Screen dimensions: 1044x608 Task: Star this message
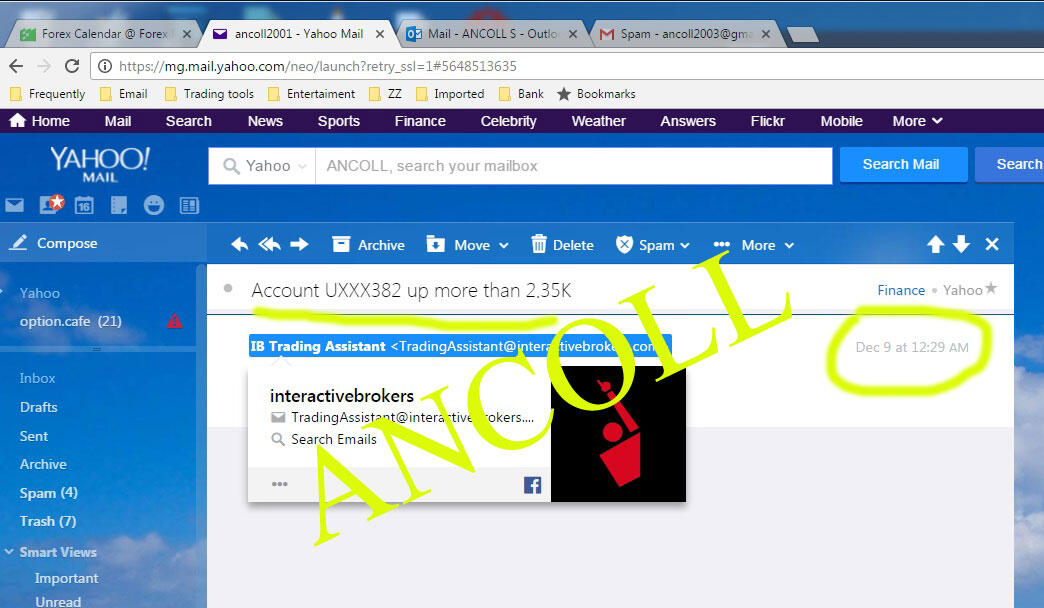[991, 288]
